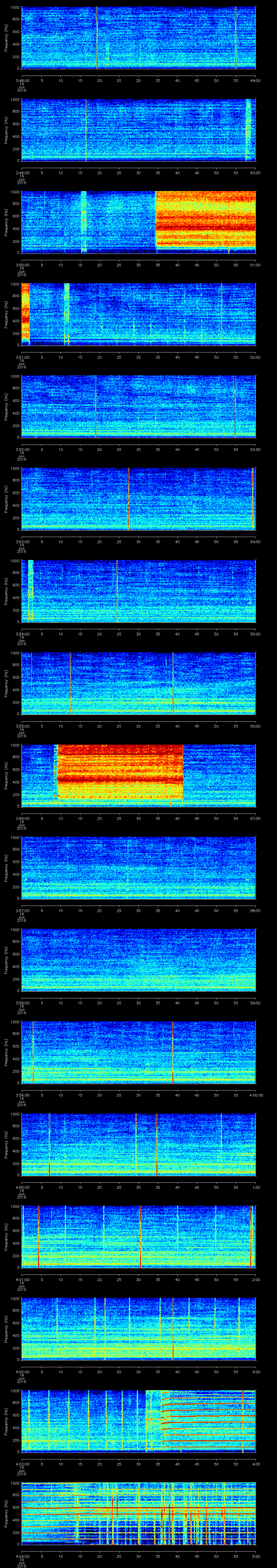Select the spectrogram panel starting at 3:49:00
This screenshot has width=277, height=1568.
[138, 130]
